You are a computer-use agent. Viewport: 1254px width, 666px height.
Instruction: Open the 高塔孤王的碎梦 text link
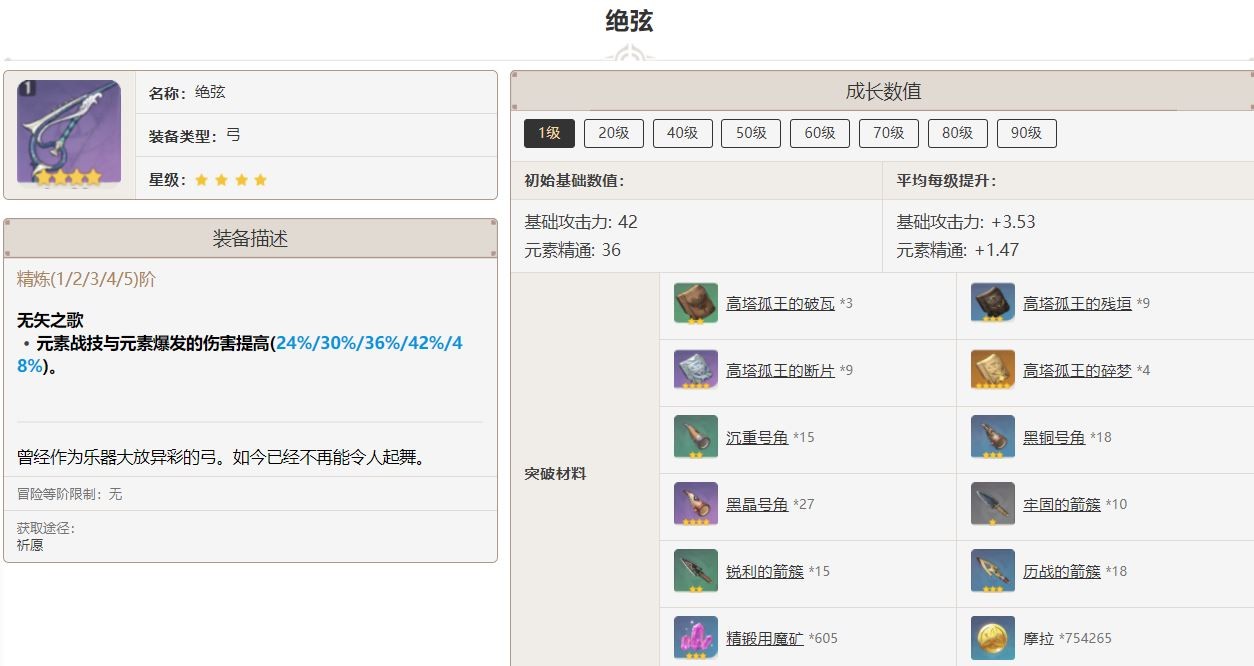click(1077, 370)
